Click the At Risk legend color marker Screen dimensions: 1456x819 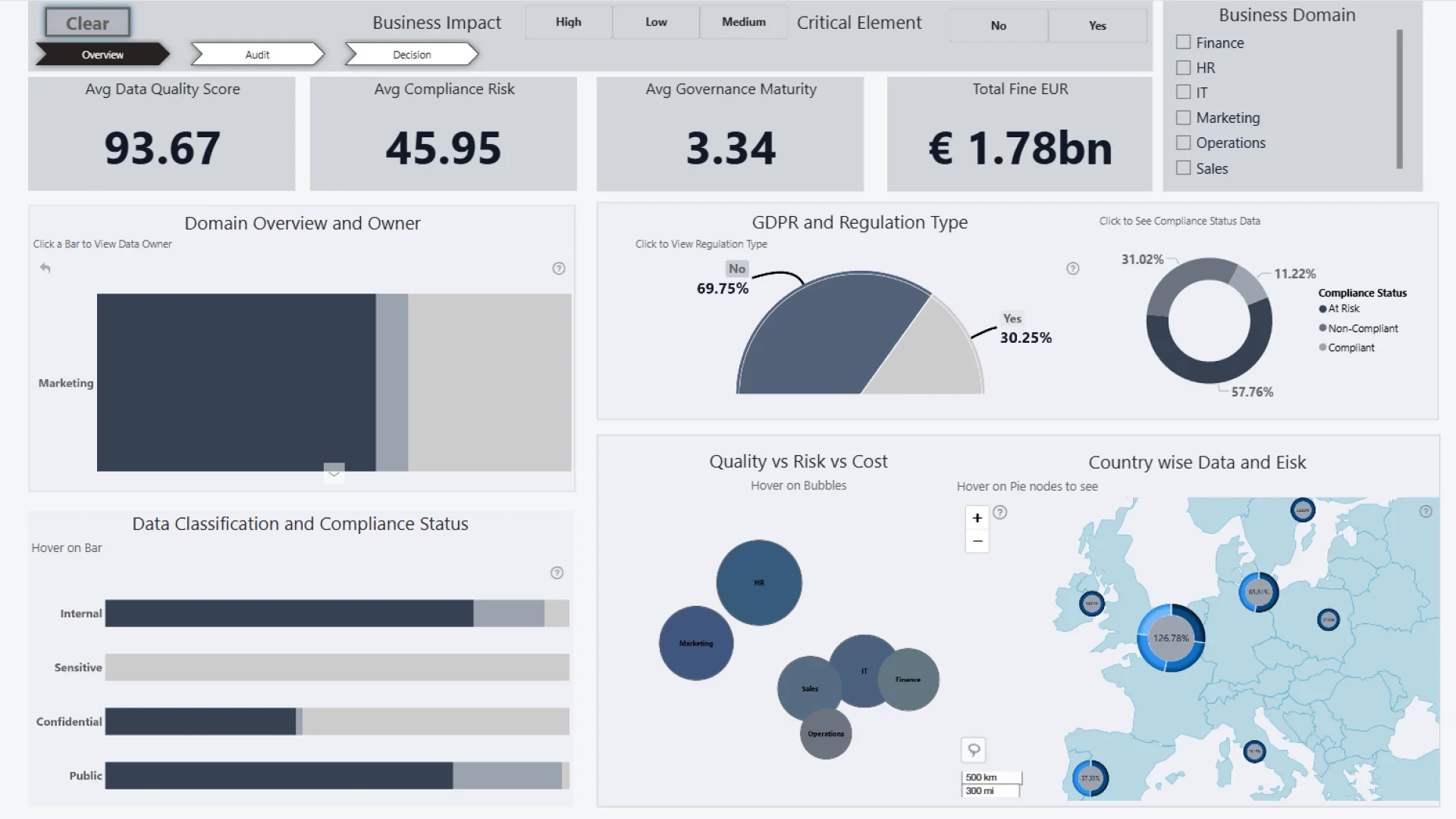(x=1323, y=309)
